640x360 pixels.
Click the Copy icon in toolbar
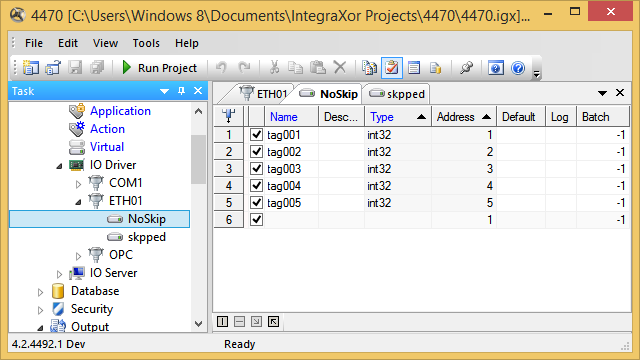(x=296, y=67)
